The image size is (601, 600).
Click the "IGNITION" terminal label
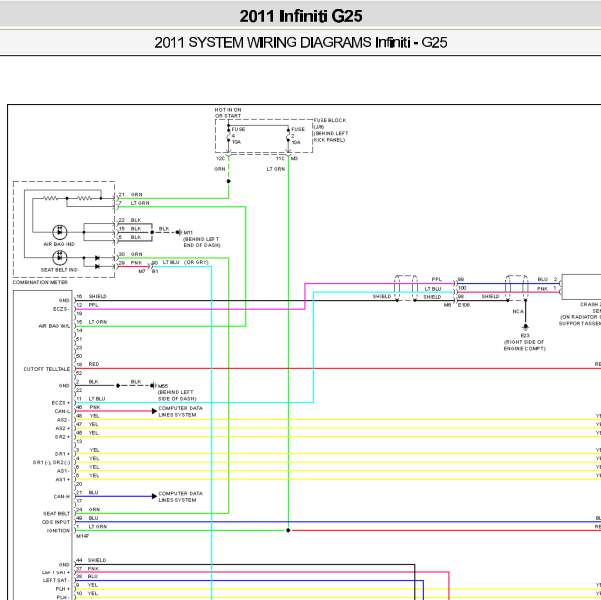pos(58,531)
